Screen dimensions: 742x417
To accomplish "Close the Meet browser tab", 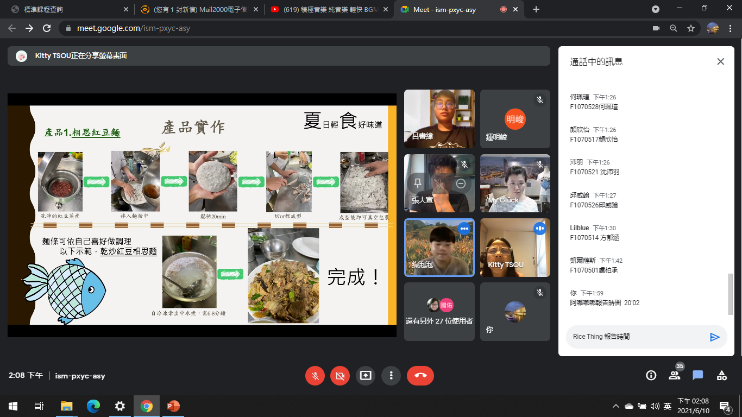I will pyautogui.click(x=515, y=9).
